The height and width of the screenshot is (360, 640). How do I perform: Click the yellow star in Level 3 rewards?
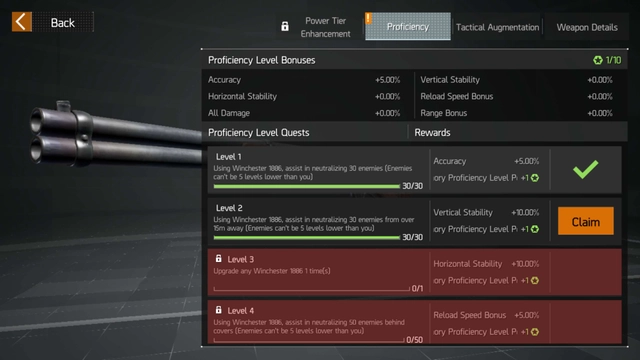(x=535, y=281)
